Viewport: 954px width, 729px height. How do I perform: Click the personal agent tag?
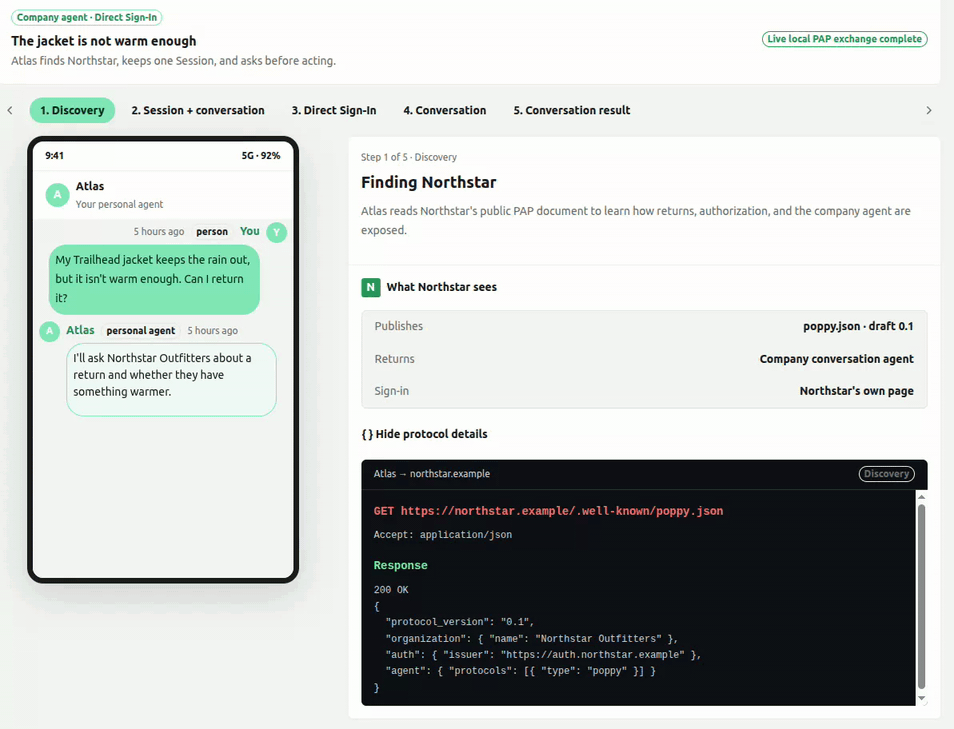(141, 331)
